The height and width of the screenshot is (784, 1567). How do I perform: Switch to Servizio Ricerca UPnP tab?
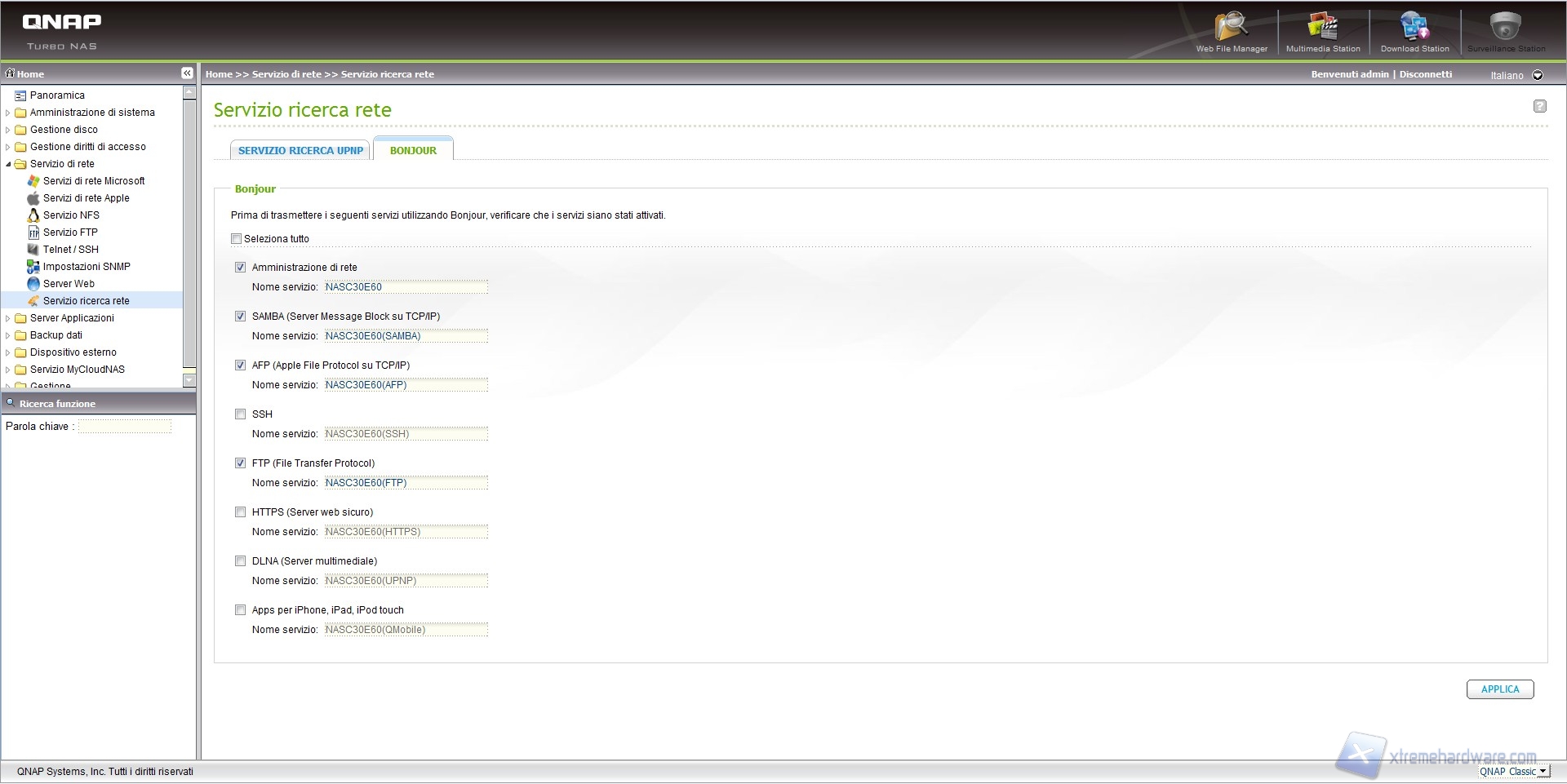pos(300,150)
